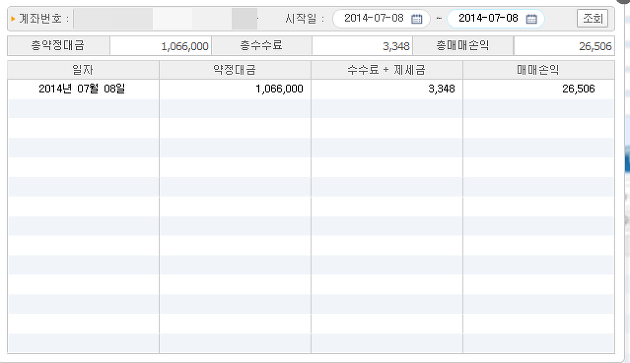Focus the end date field after the tilde
Screen dimensions: 630x363
click(495, 19)
